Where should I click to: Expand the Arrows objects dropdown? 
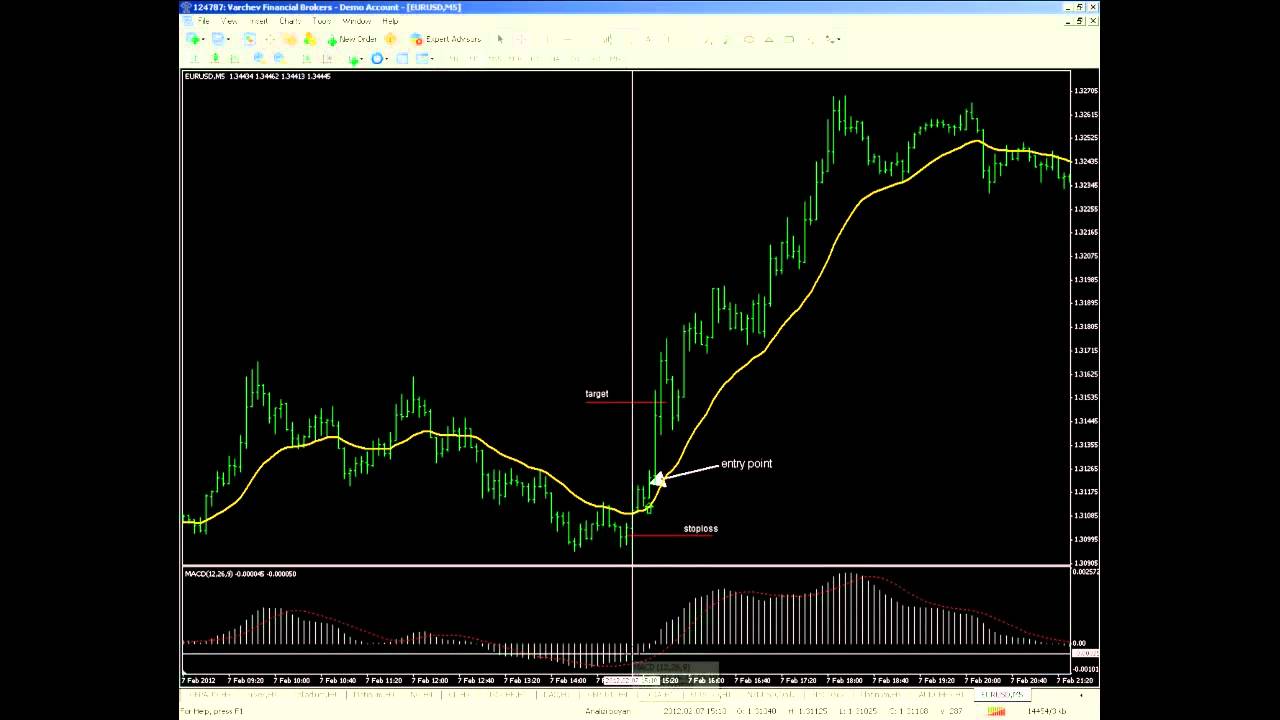840,39
